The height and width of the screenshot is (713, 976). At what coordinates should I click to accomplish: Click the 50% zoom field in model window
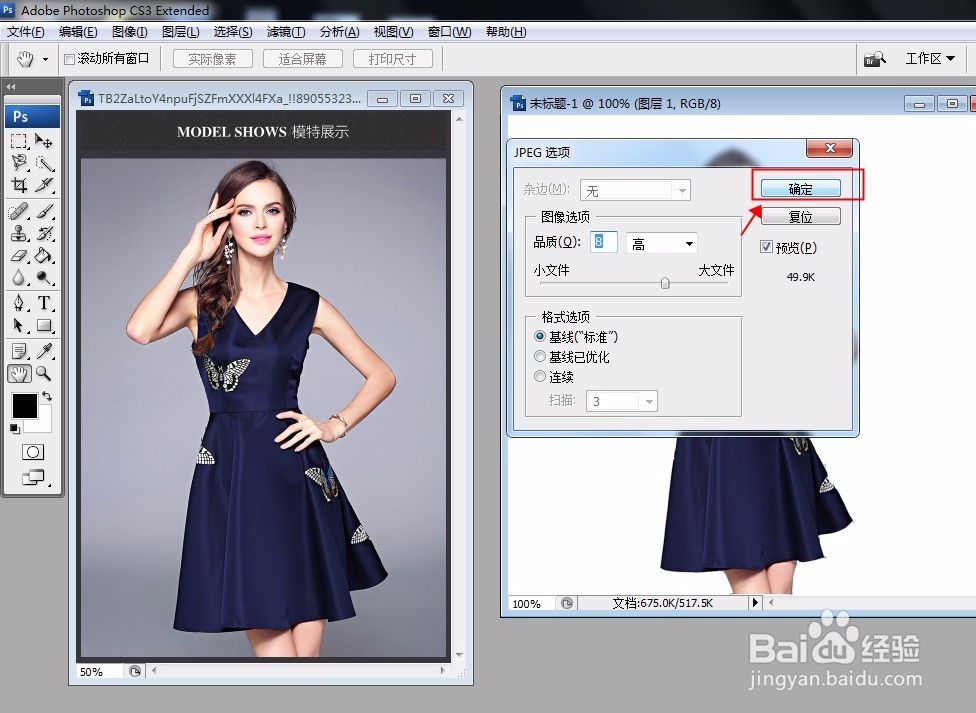[x=100, y=672]
